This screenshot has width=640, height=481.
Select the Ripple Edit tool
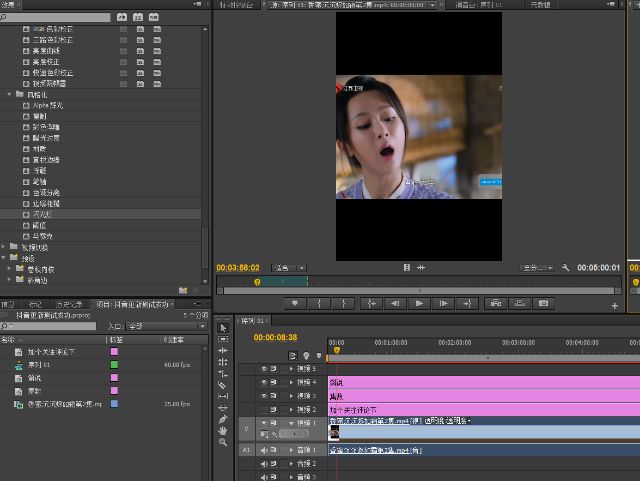click(223, 350)
